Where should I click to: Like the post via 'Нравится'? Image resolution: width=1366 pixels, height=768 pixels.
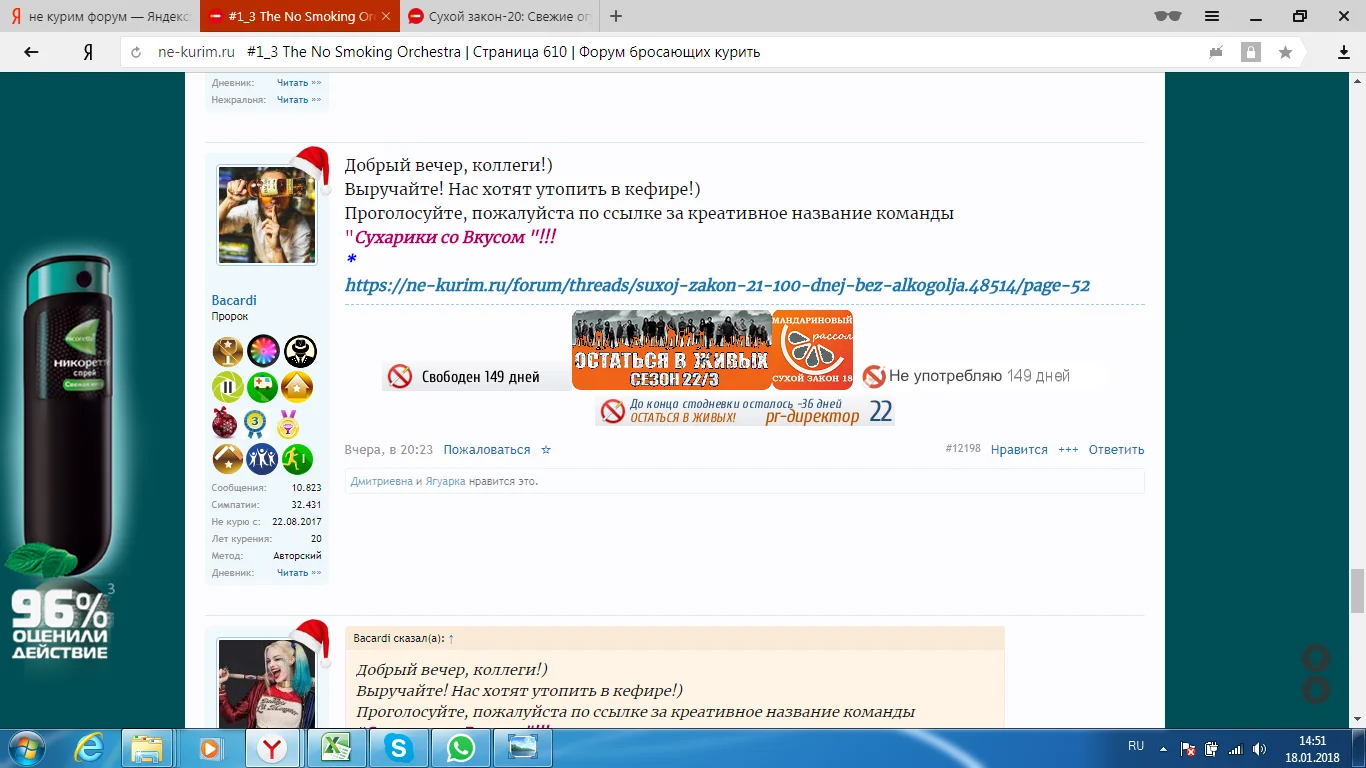click(1019, 450)
